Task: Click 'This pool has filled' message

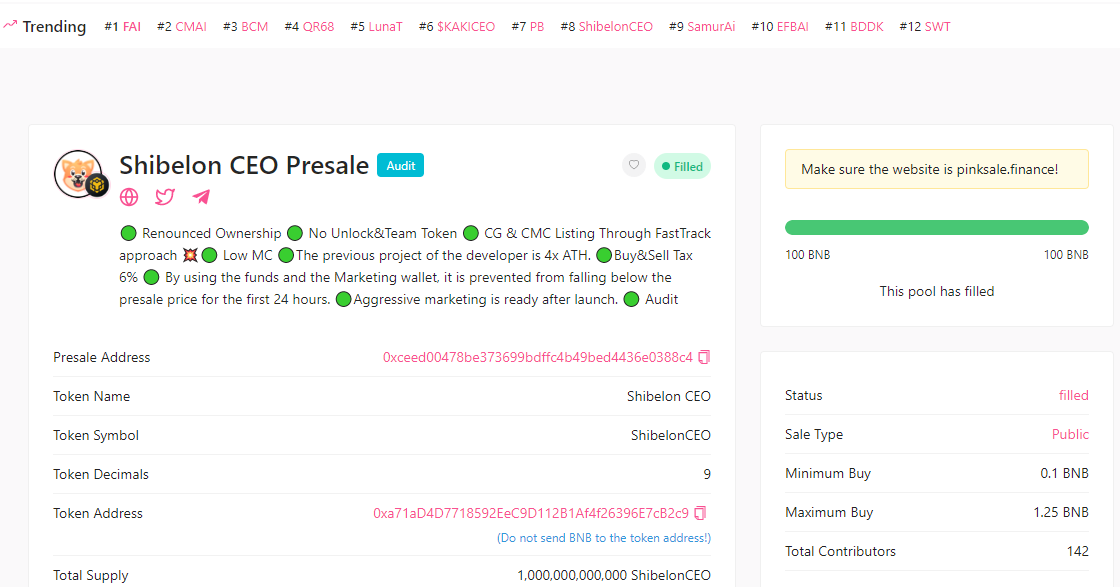Action: pos(936,291)
